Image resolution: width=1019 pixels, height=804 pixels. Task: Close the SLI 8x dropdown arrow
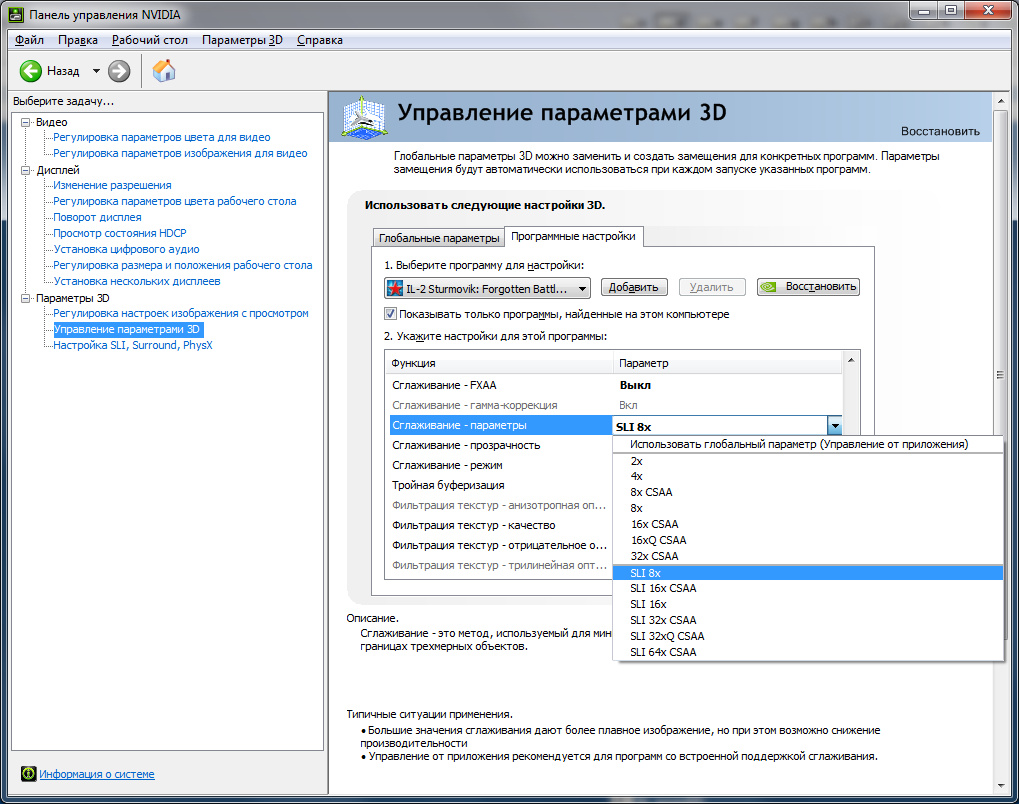[835, 426]
